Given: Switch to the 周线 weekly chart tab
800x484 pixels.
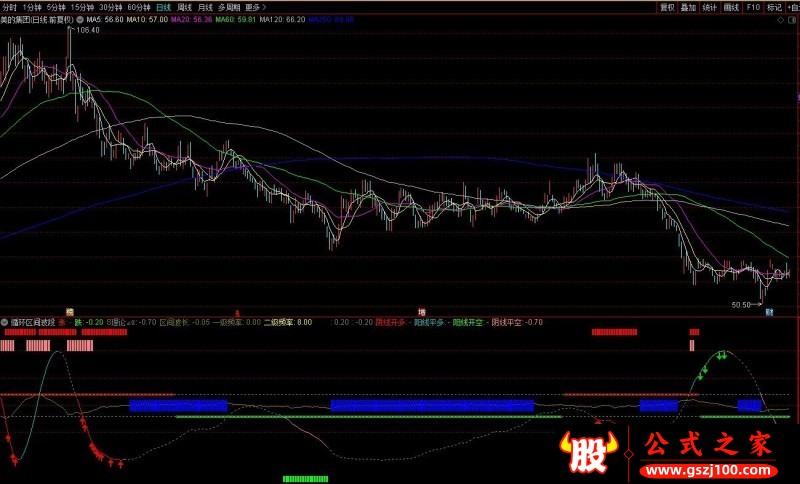Looking at the screenshot, I should (x=184, y=7).
